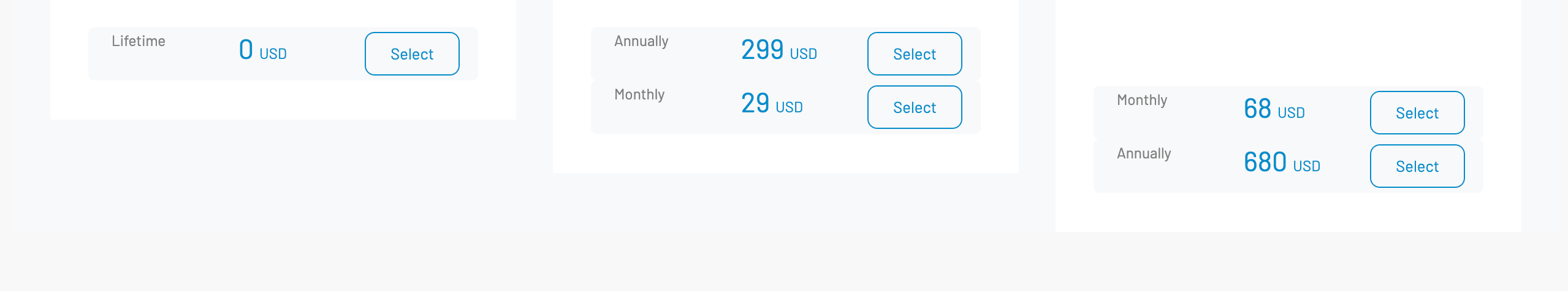1568x291 pixels.
Task: Click the Annually label beside 680
Action: coord(1144,153)
